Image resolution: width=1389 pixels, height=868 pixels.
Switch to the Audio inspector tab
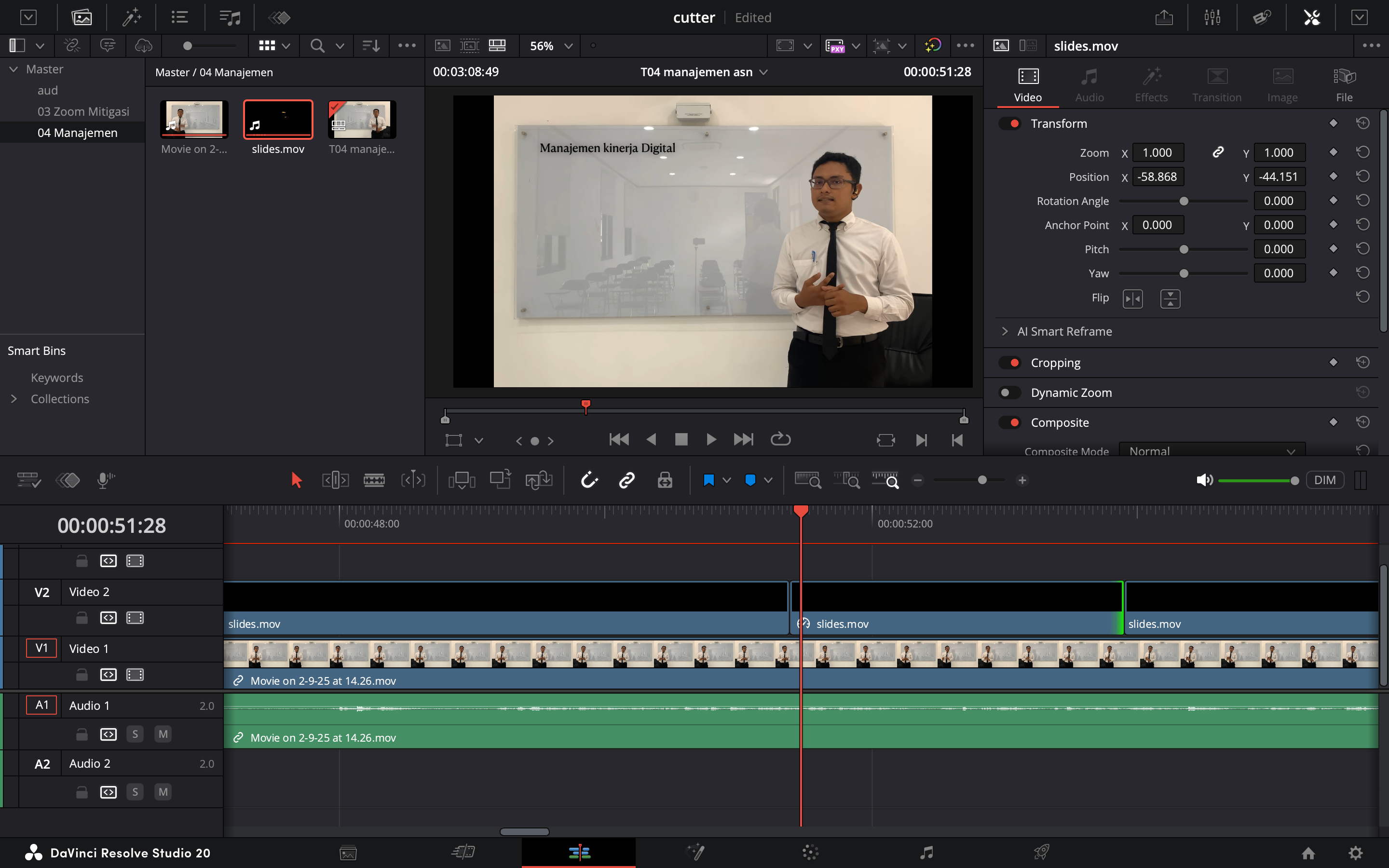[x=1089, y=85]
